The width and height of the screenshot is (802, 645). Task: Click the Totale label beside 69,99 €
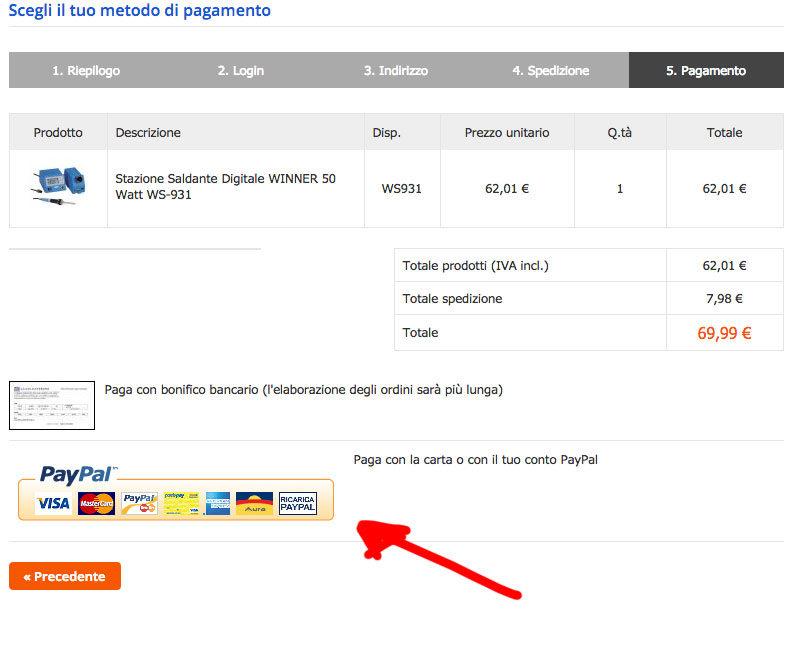(x=420, y=332)
